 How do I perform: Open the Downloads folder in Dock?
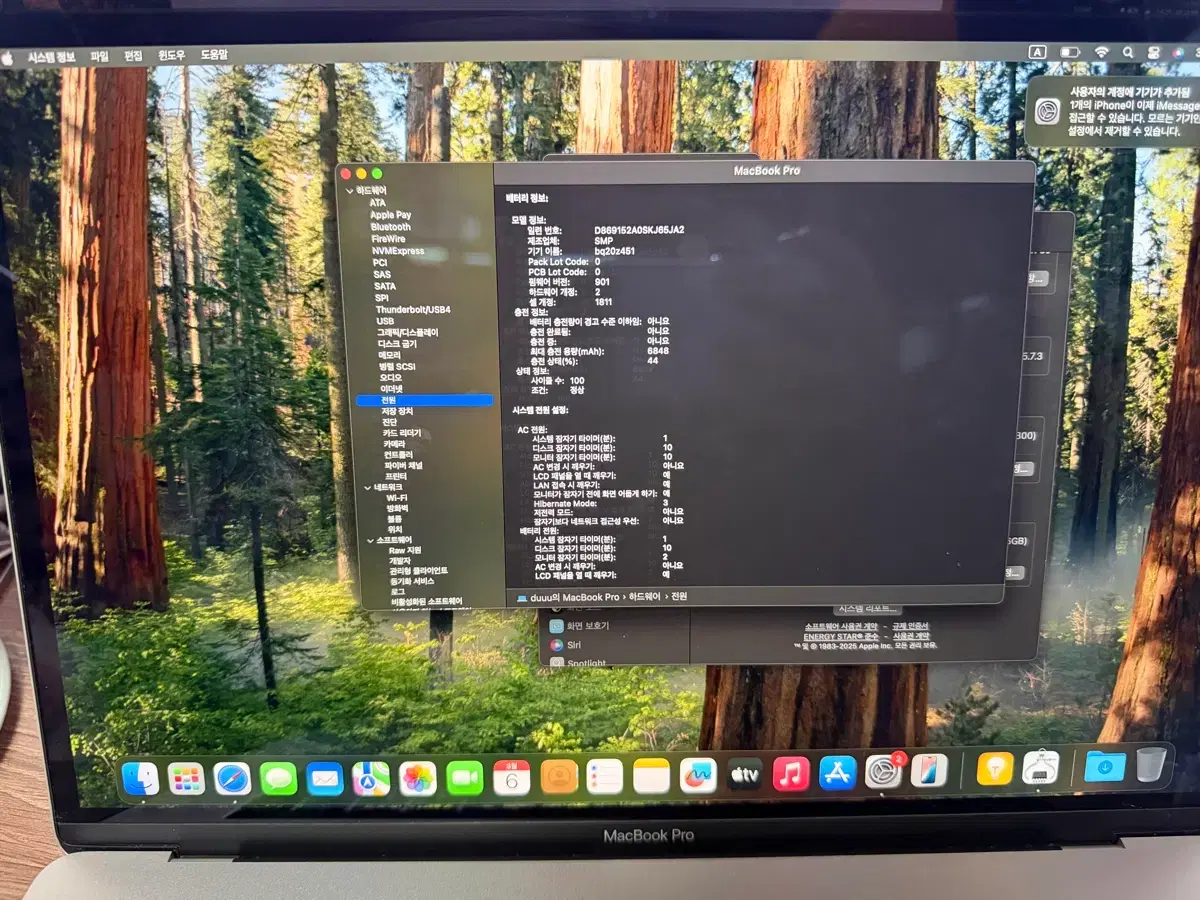click(1104, 766)
